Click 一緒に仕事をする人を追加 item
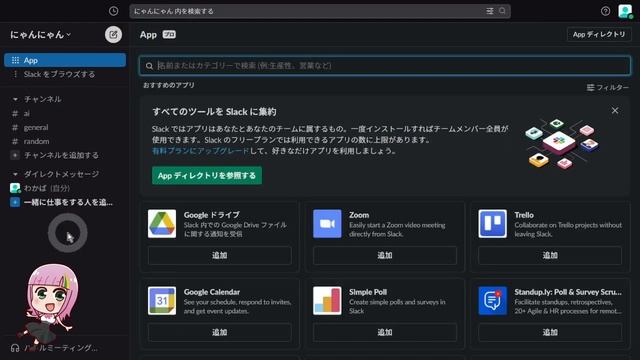Viewport: 640px width, 360px height. tap(68, 202)
